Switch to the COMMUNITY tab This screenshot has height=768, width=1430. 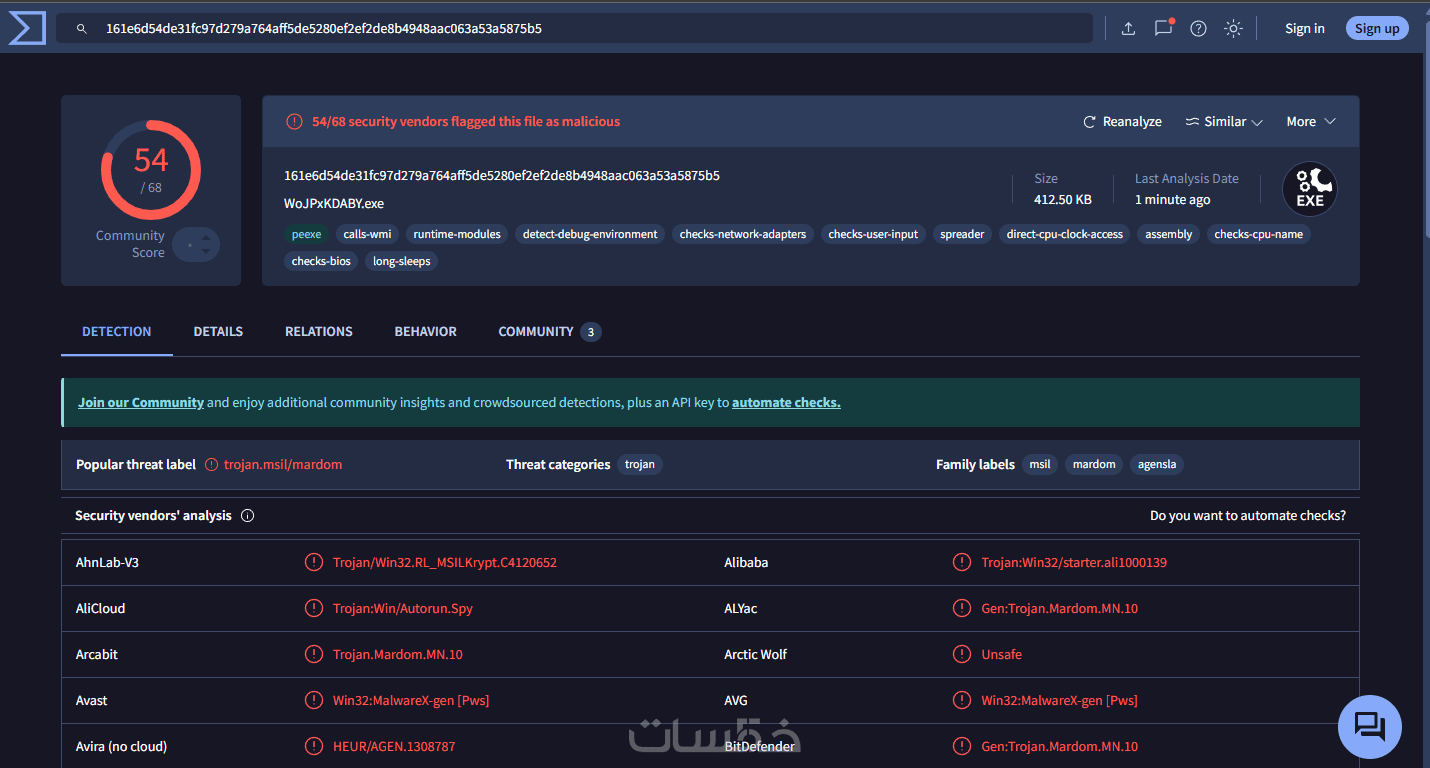[x=549, y=332]
